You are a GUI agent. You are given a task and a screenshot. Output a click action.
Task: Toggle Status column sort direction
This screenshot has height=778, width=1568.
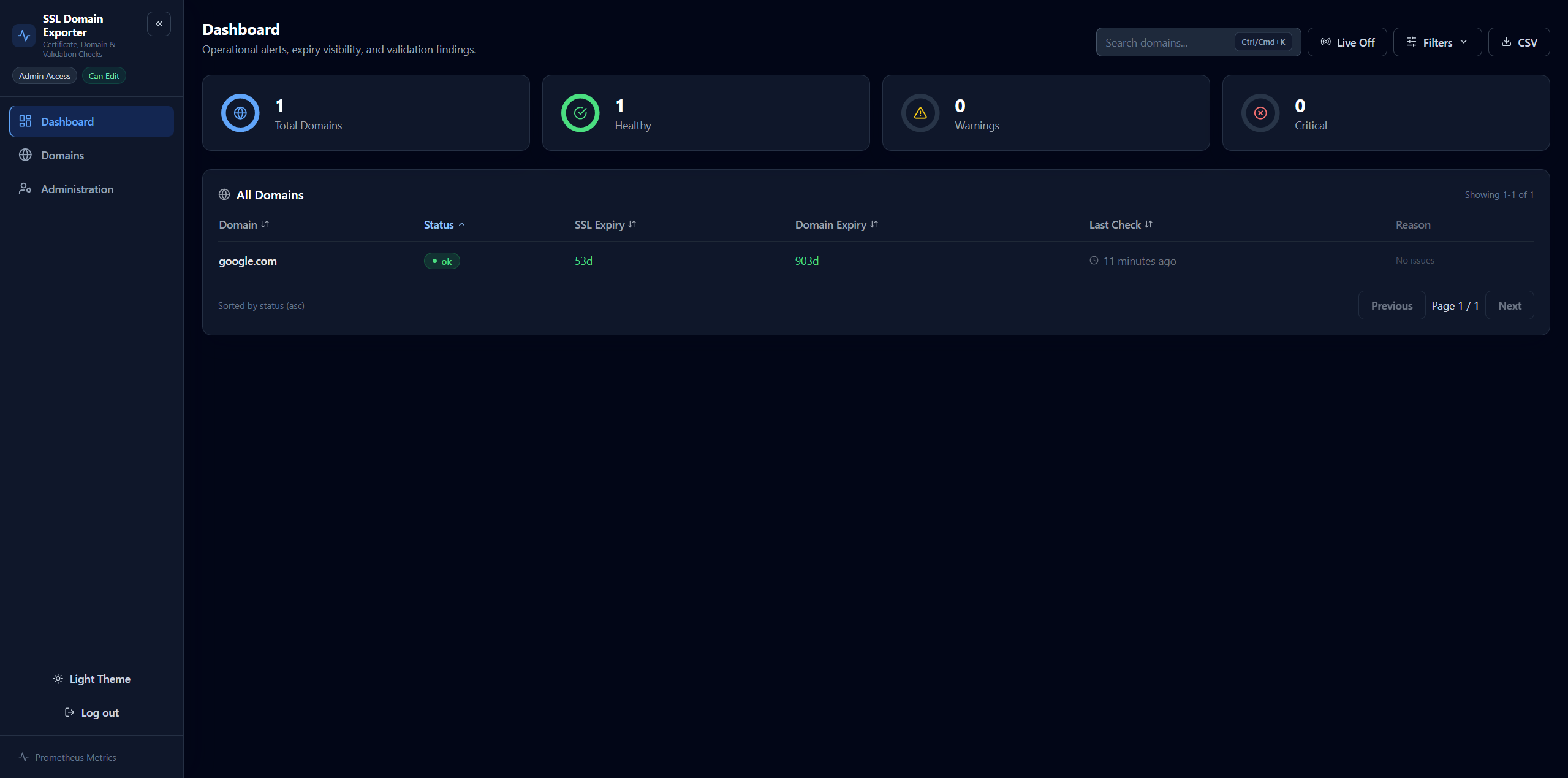[444, 225]
